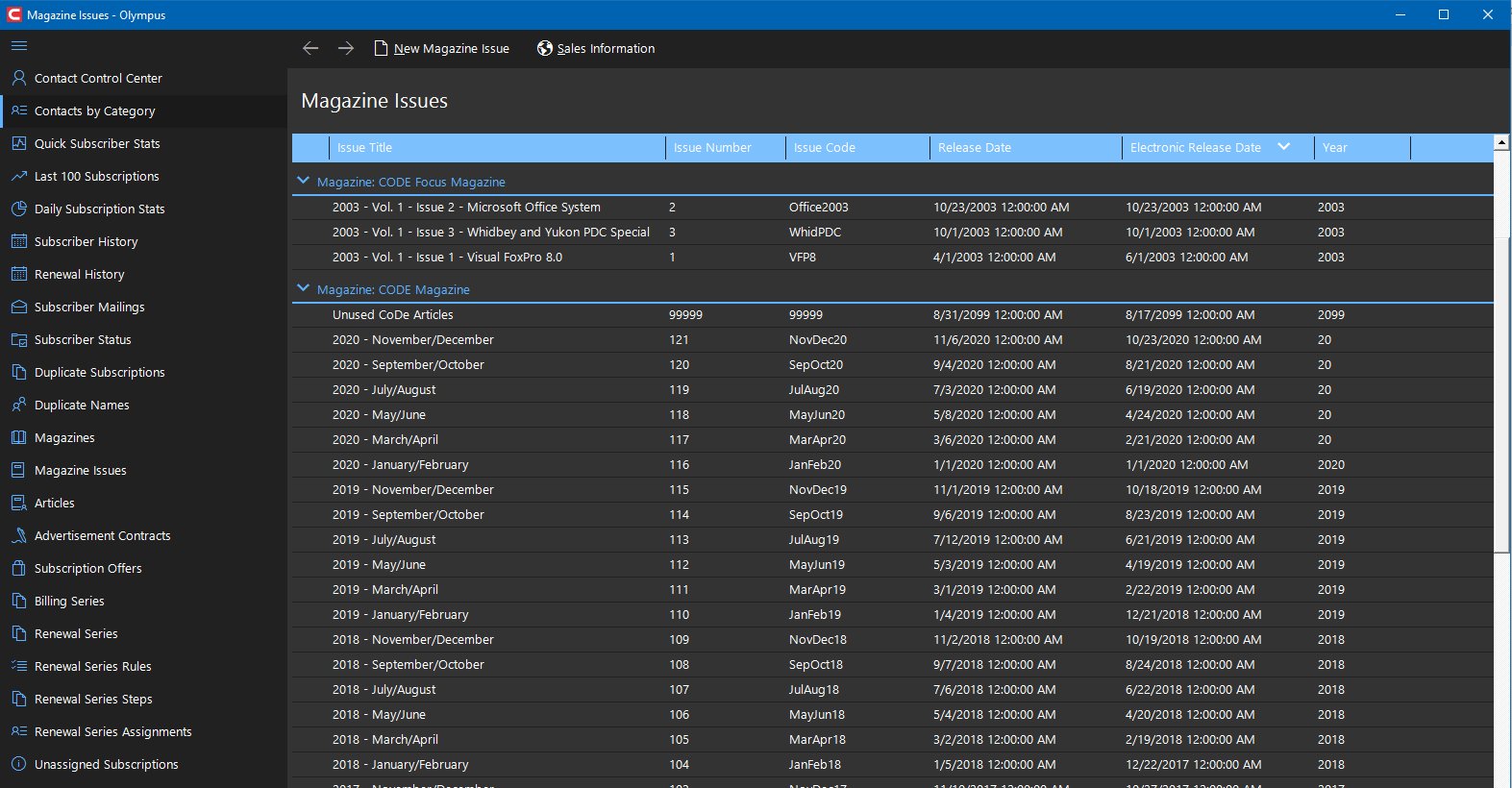Open Billing Series in sidebar
This screenshot has width=1512, height=788.
[144, 601]
